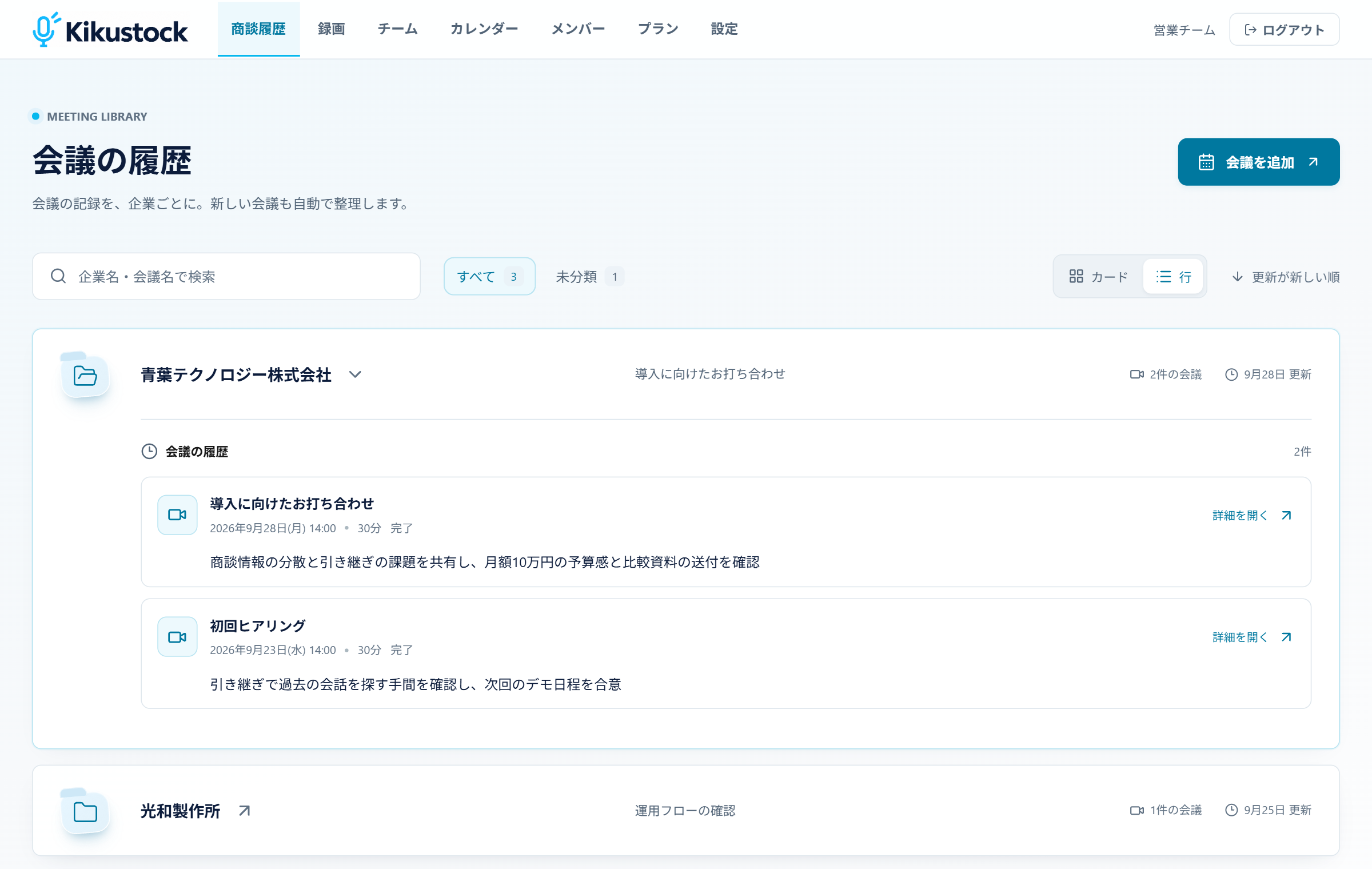Open 詳細を開く for 導入に向けたお打ち合わせ
The width and height of the screenshot is (1372, 869).
click(x=1252, y=515)
